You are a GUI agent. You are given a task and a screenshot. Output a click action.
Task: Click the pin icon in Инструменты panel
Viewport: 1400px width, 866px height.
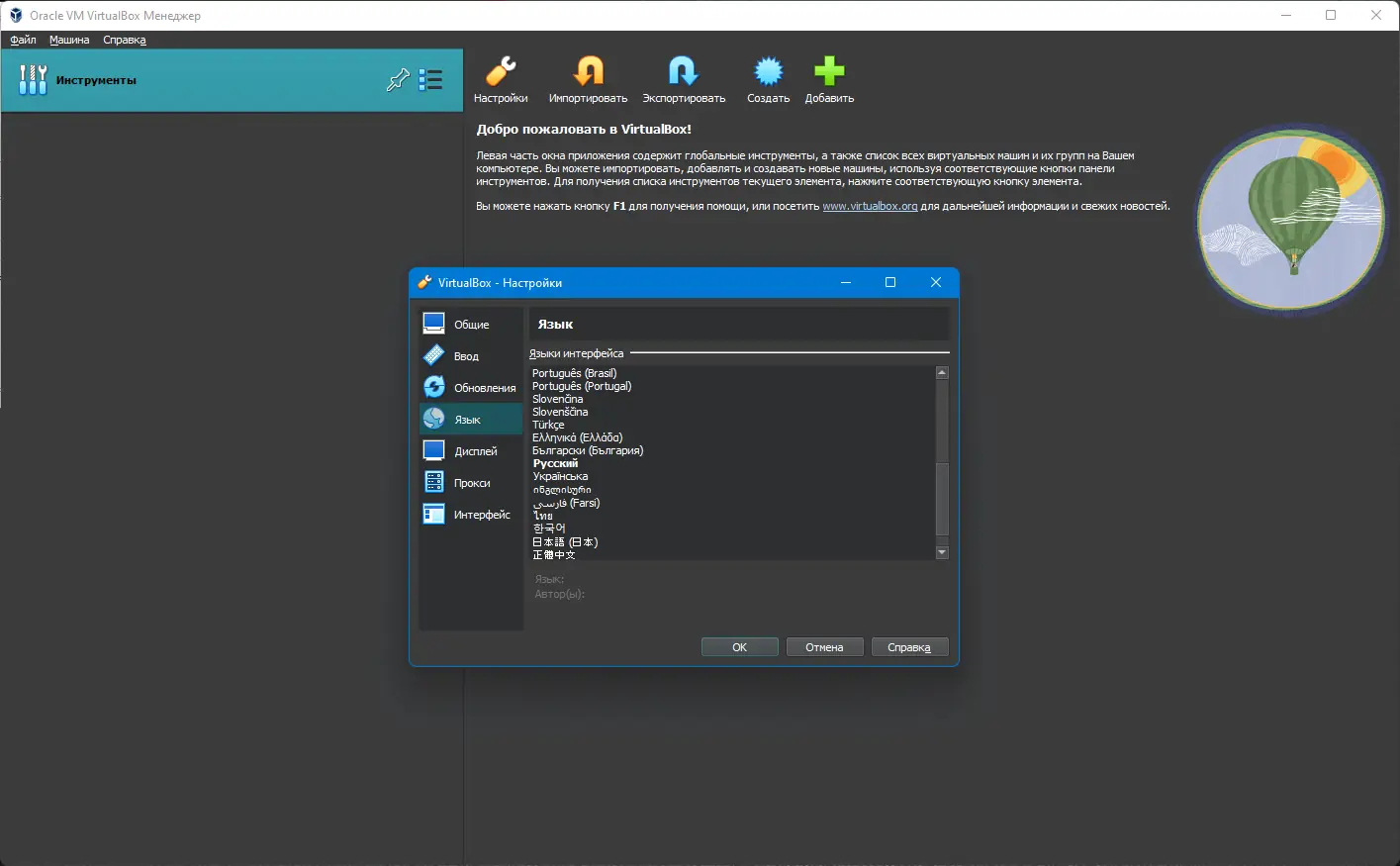(398, 80)
